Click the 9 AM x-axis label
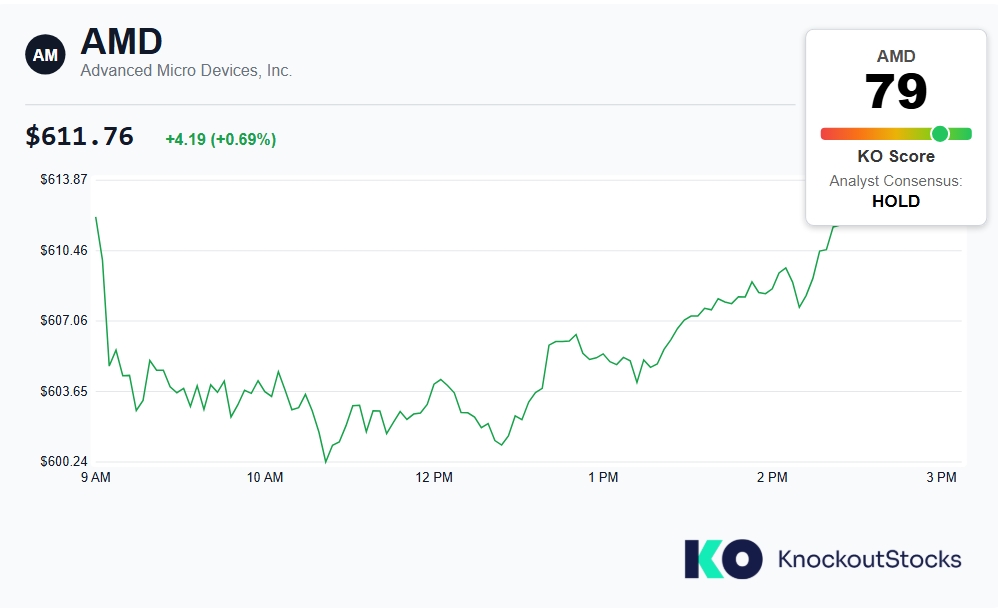Image resolution: width=998 pixels, height=611 pixels. (95, 477)
